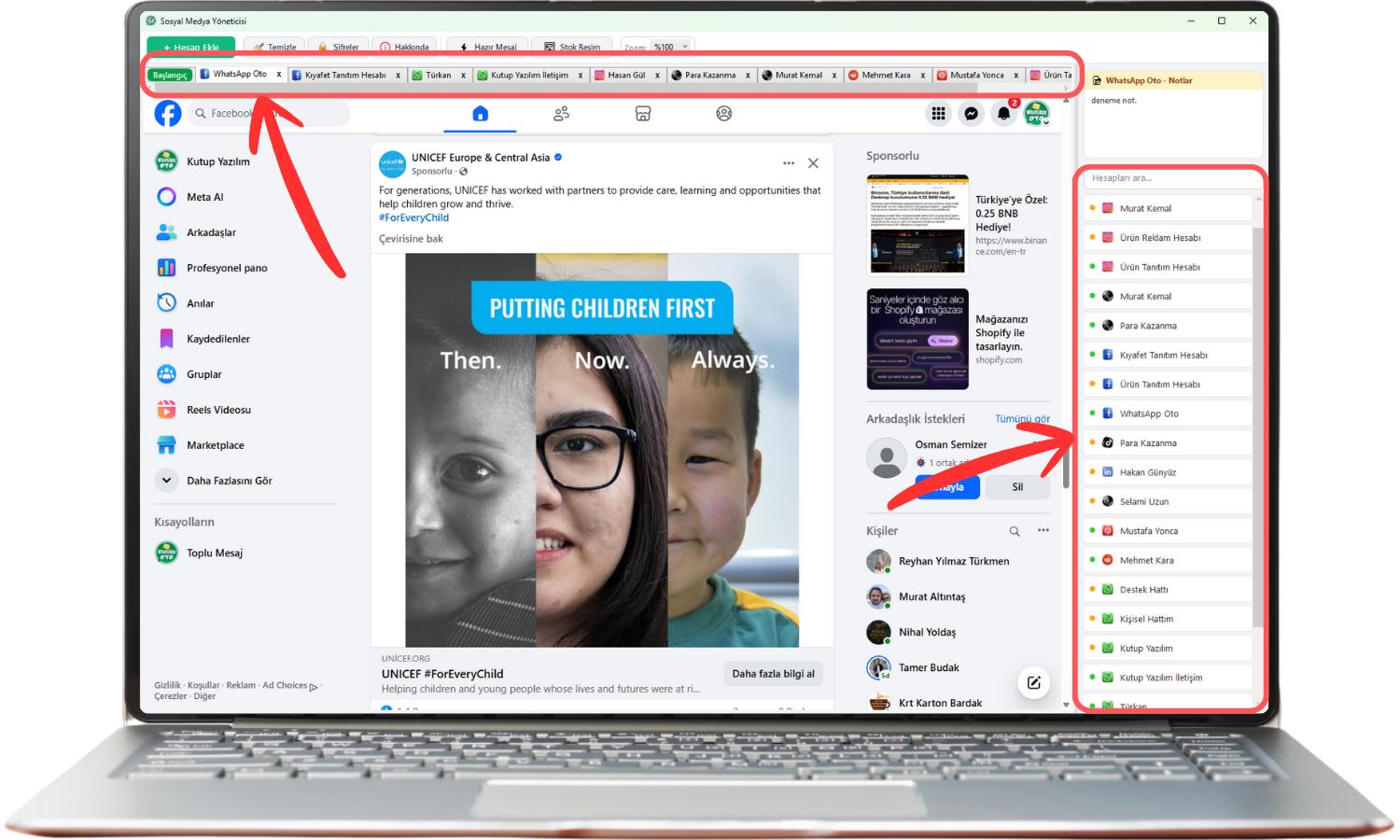The width and height of the screenshot is (1400, 840).
Task: Switch to the Kıyafet Tanıtım Hesabı tab
Action: pyautogui.click(x=344, y=75)
